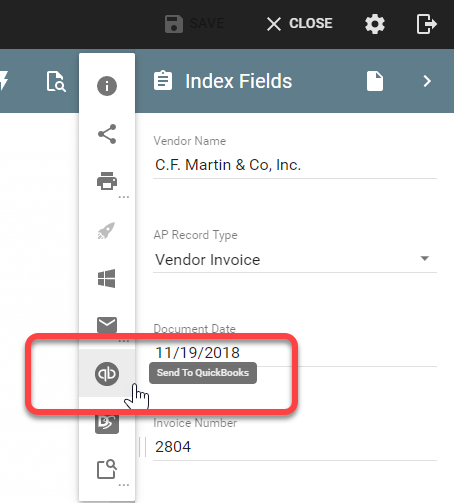Viewport: 454px width, 503px height.
Task: Open the settings gear icon
Action: click(375, 24)
